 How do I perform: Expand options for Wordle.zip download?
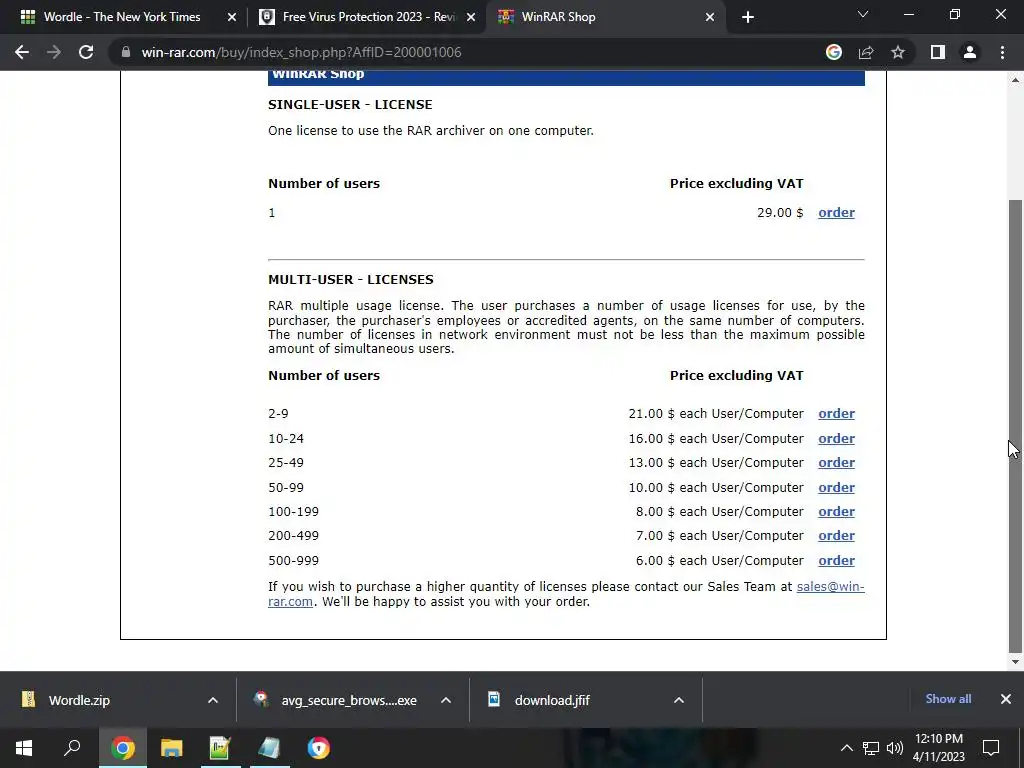(x=213, y=700)
